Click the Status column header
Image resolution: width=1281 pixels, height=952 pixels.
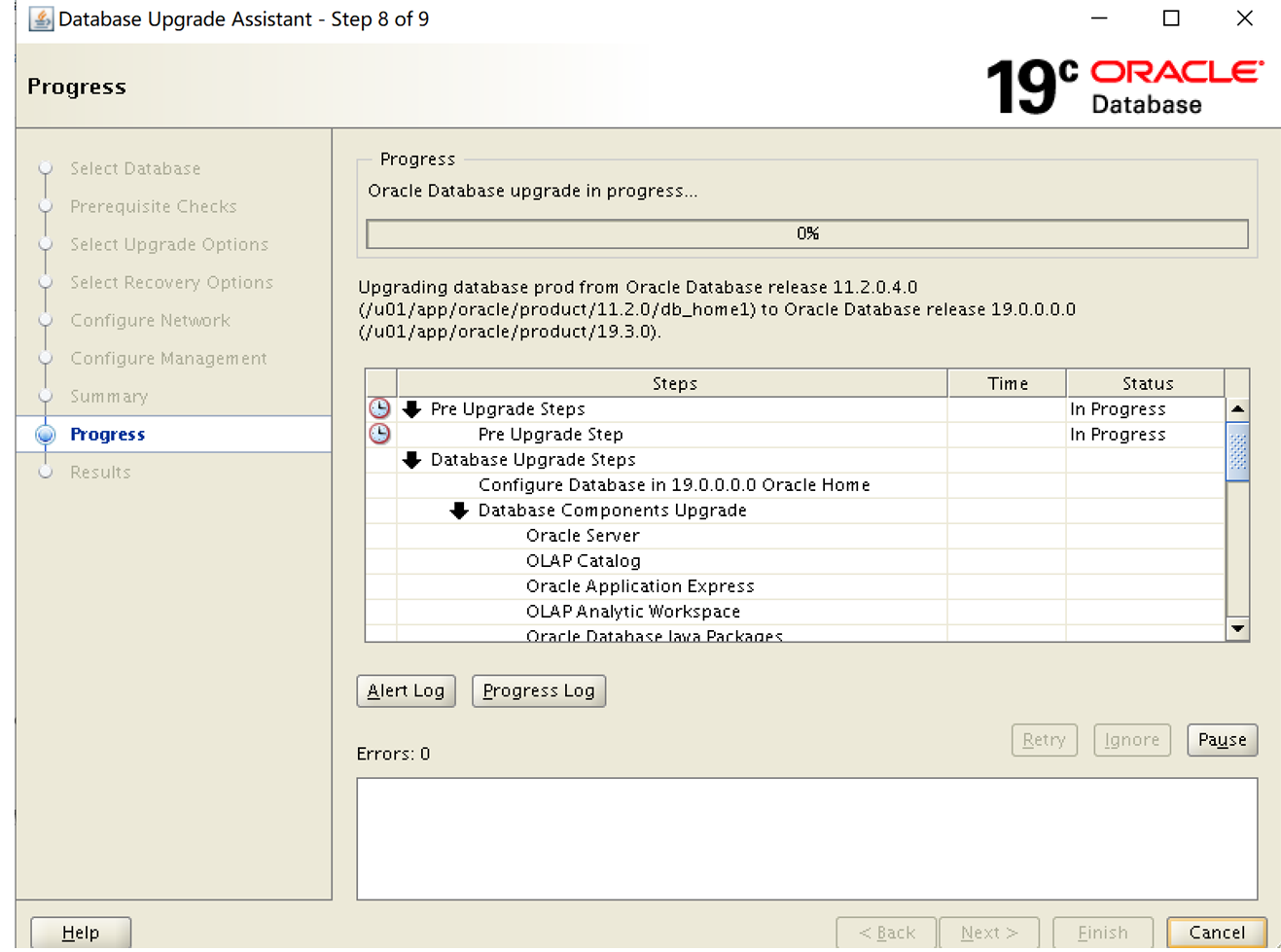1146,383
